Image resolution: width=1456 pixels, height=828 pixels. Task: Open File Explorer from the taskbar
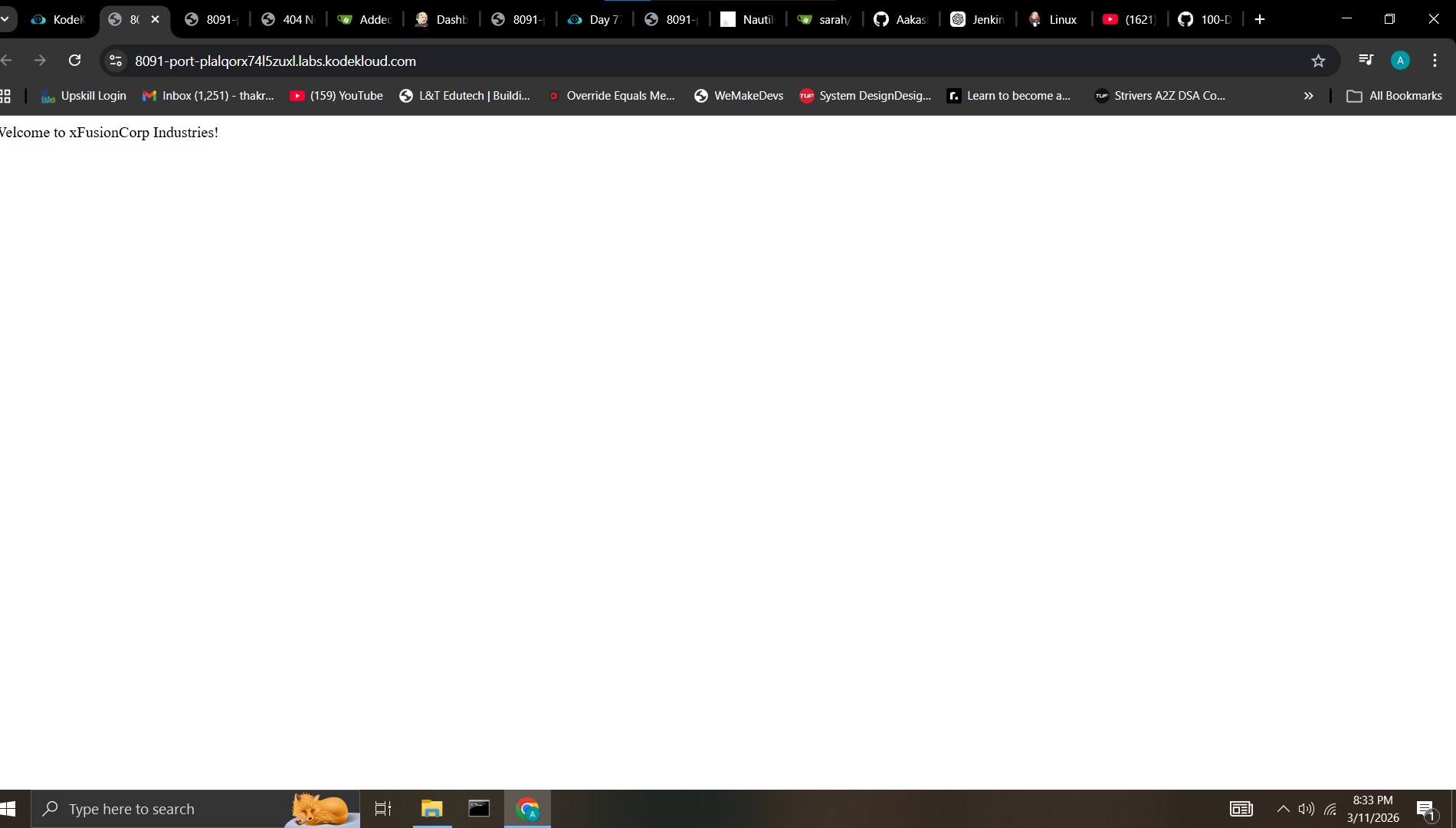tap(432, 809)
